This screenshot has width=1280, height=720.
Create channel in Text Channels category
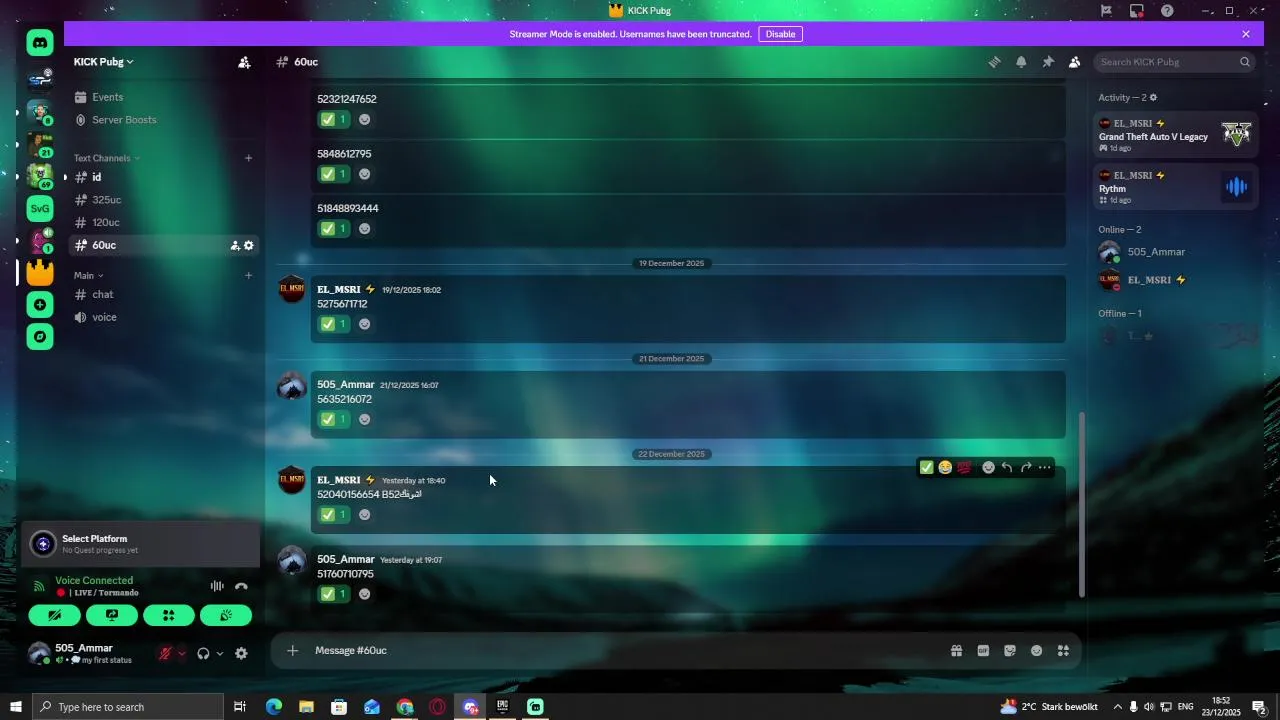(249, 158)
